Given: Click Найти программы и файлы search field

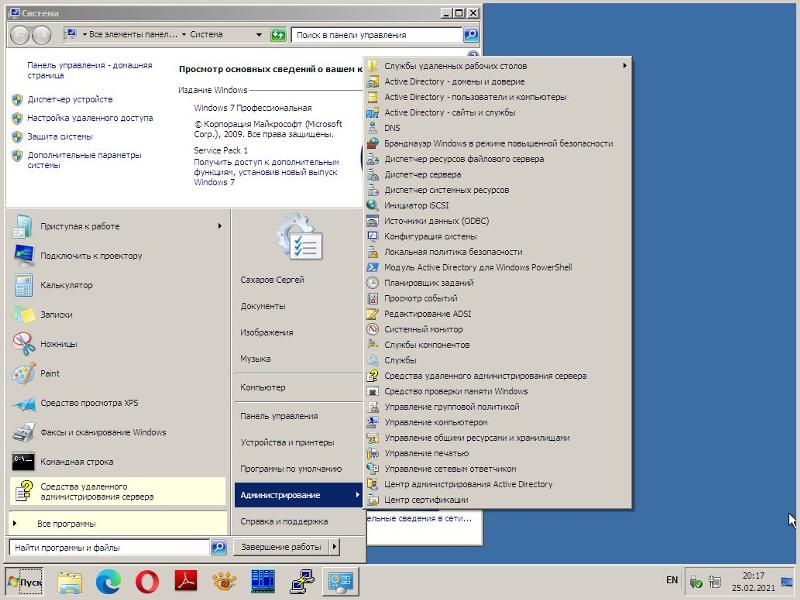Looking at the screenshot, I should [109, 547].
